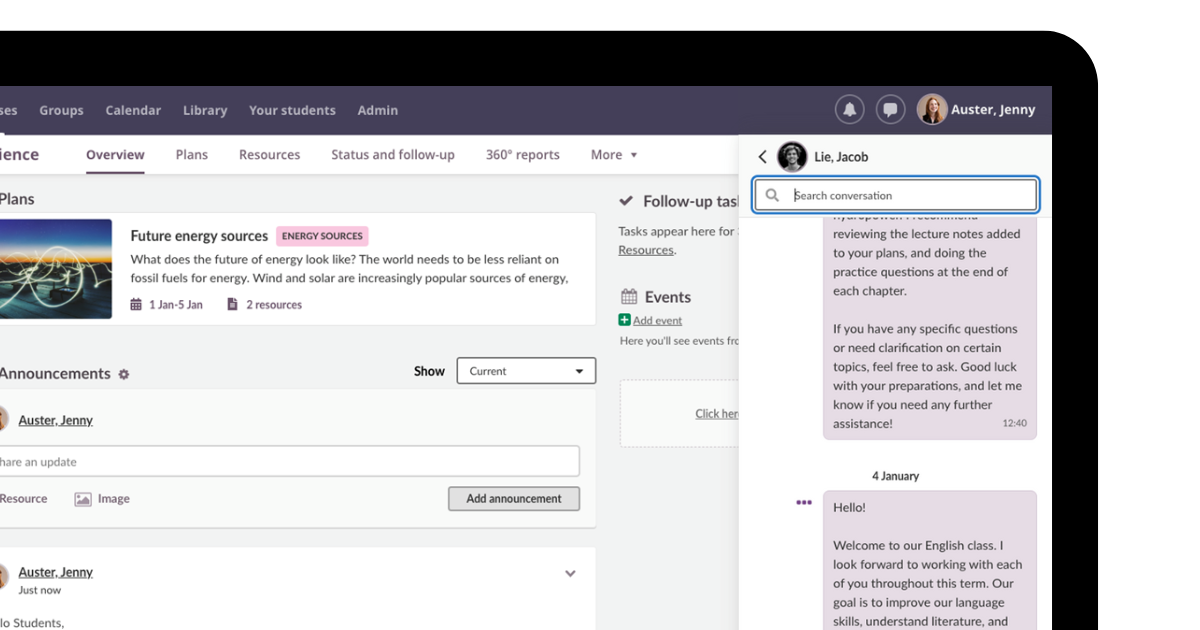Screen dimensions: 1200x630
Task: Open the notifications bell icon
Action: (x=849, y=110)
